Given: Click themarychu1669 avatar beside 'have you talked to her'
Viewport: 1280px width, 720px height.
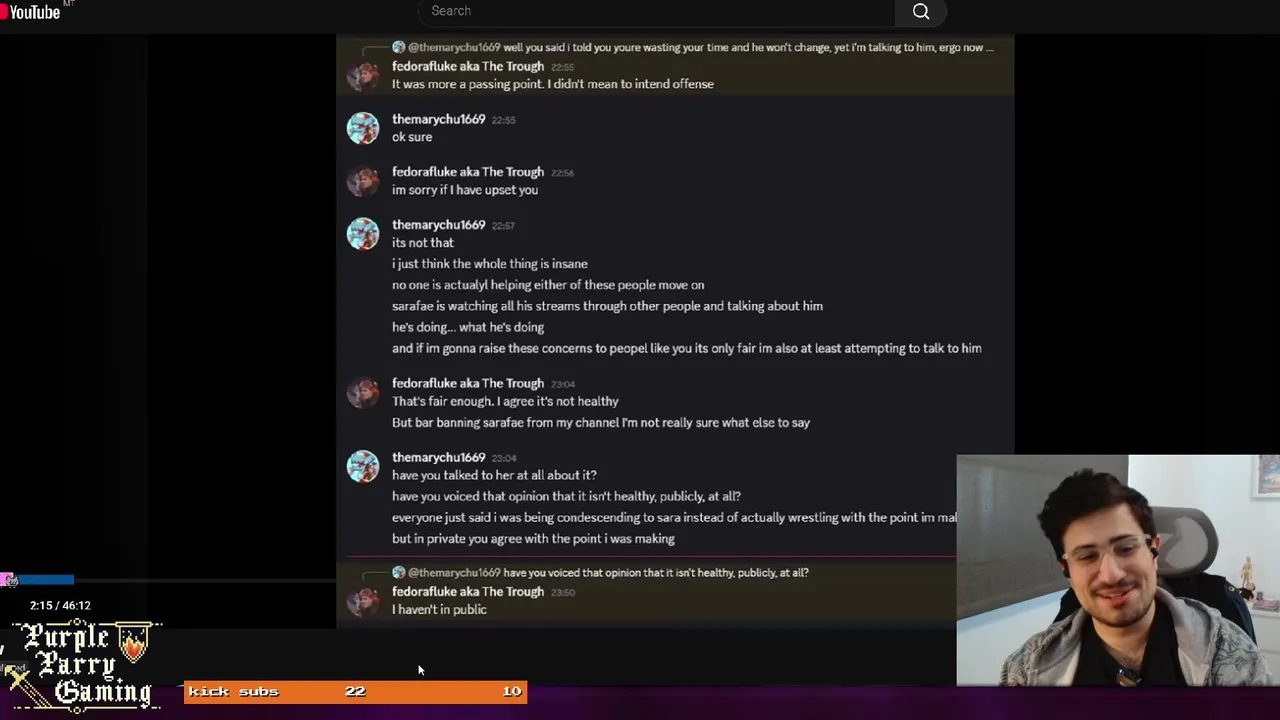Looking at the screenshot, I should [363, 466].
